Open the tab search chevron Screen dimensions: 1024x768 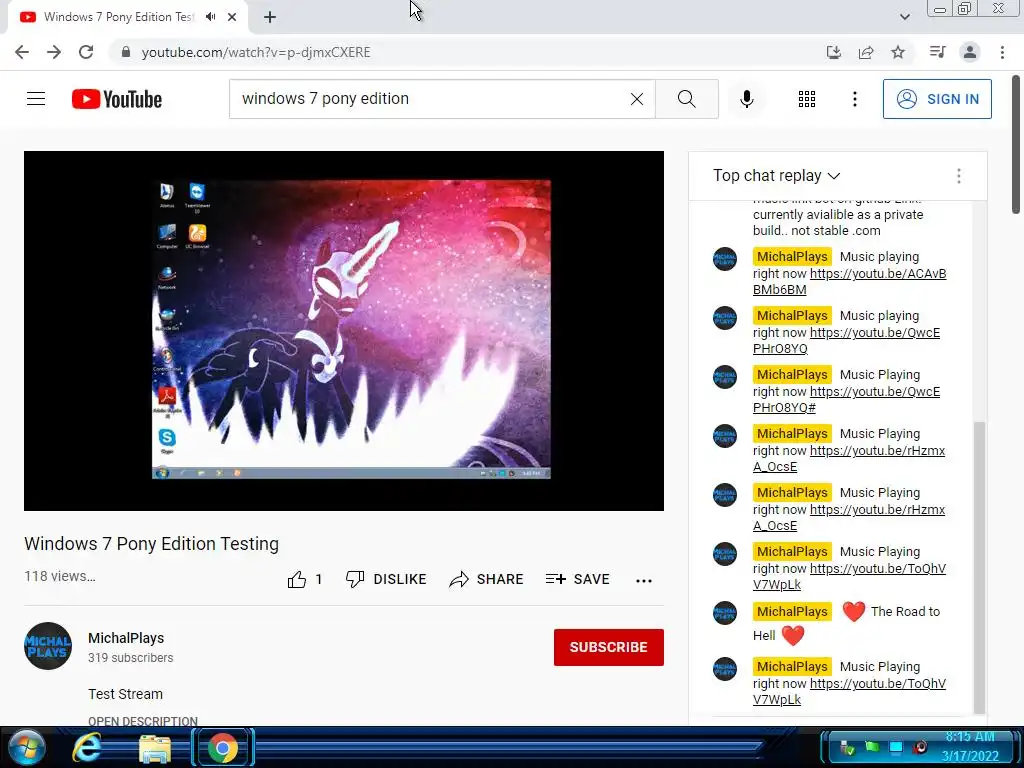pos(904,17)
